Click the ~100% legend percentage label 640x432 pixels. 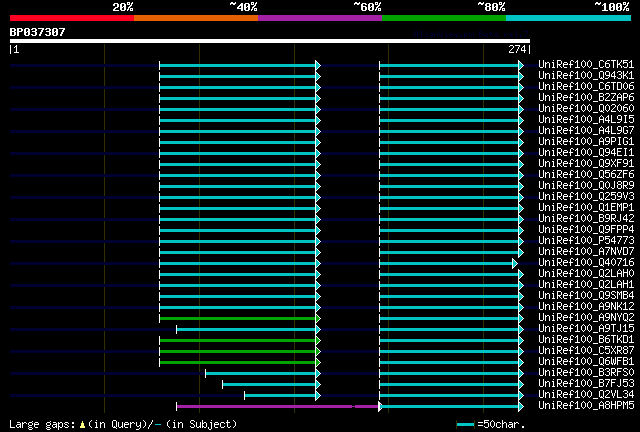pos(611,7)
